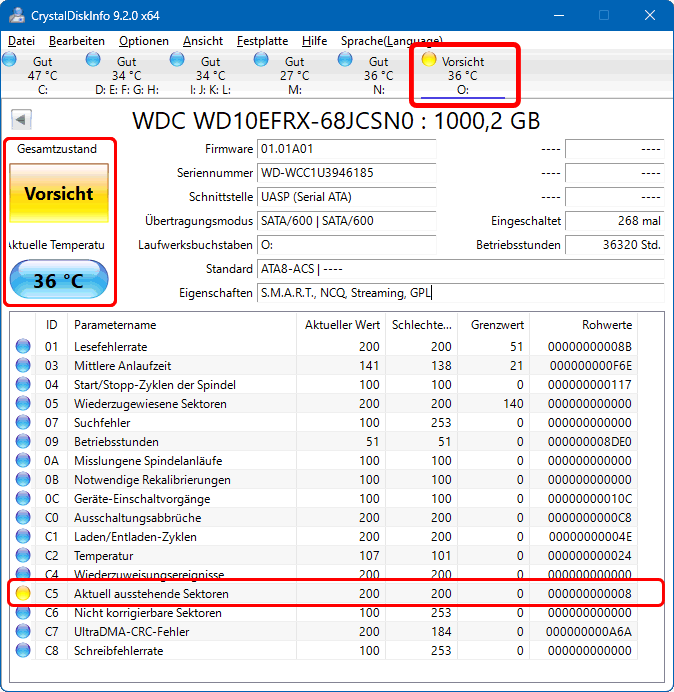
Task: Click the previous disk arrow button
Action: [x=21, y=120]
